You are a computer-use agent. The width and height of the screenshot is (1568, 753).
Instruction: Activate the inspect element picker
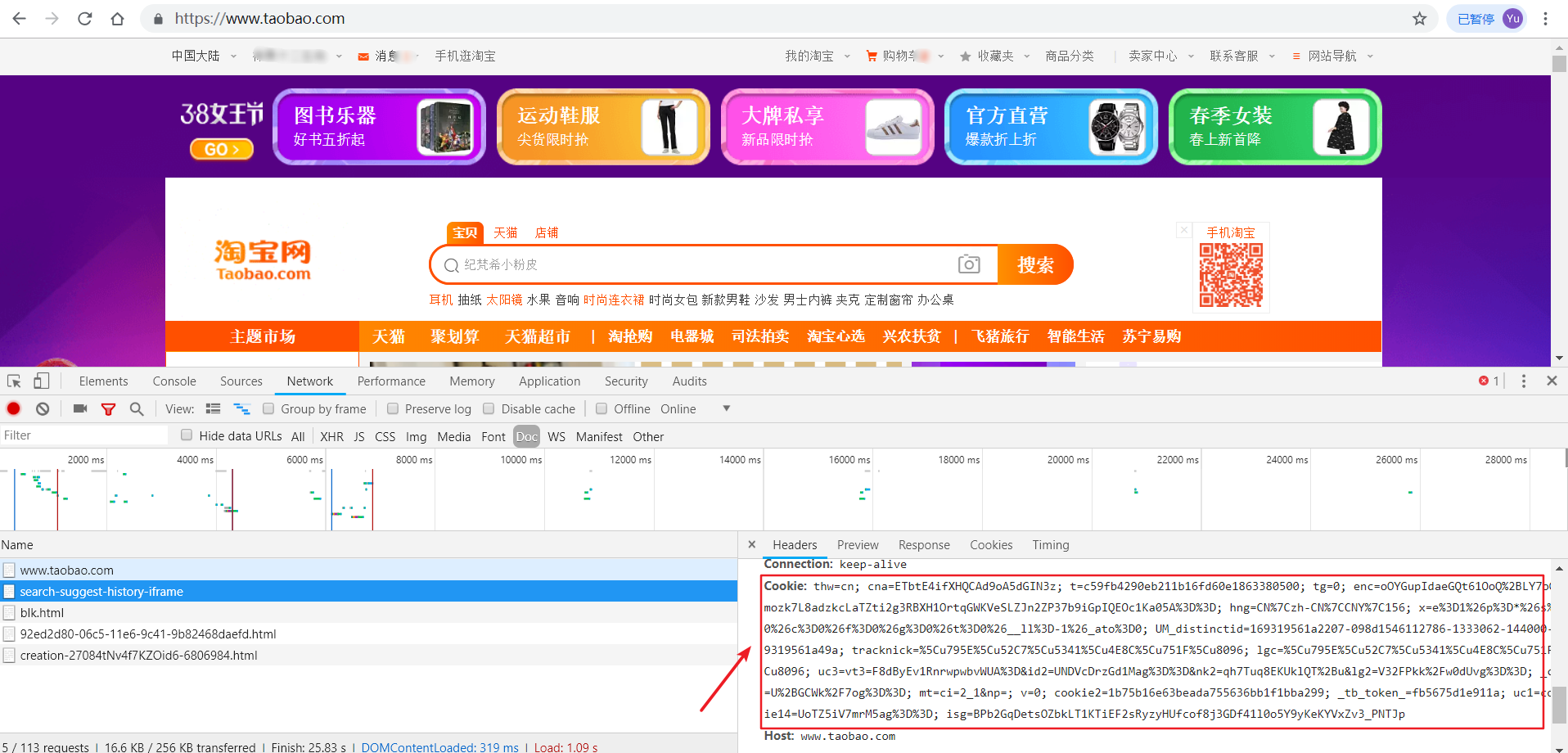(x=14, y=381)
